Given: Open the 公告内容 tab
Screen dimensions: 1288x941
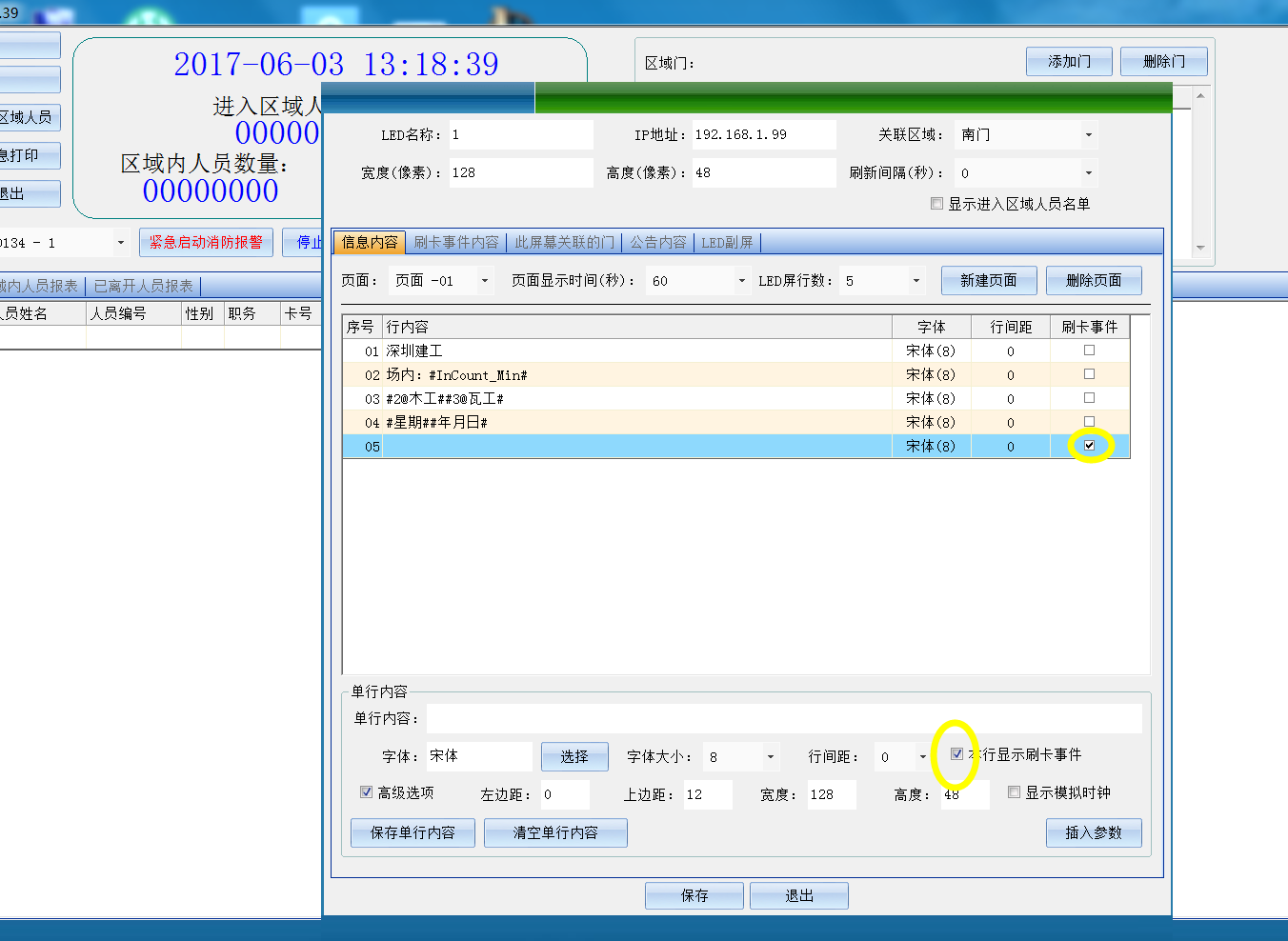Looking at the screenshot, I should 657,243.
